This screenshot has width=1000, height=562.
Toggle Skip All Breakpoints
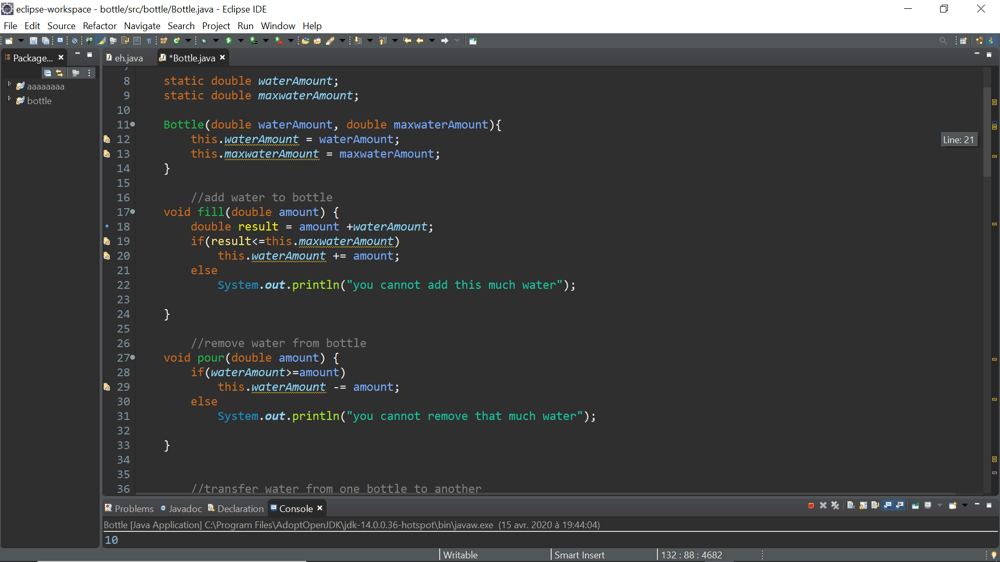(x=75, y=41)
